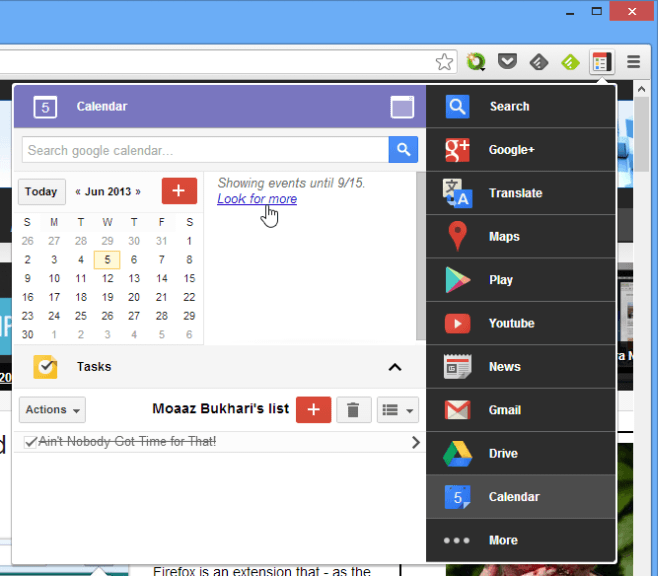Open Maps in the side menu
The width and height of the screenshot is (658, 576).
(x=521, y=237)
